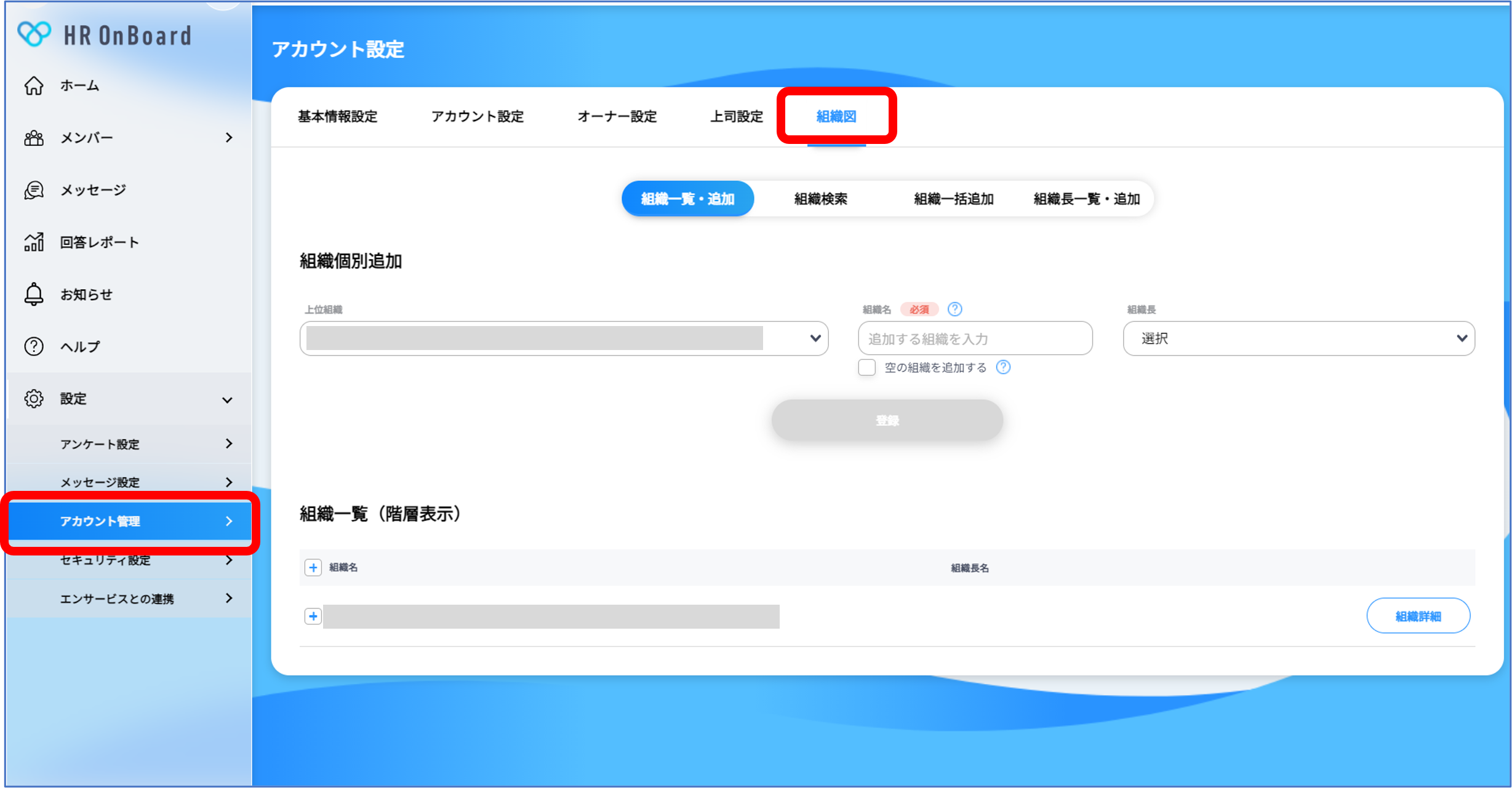1512x788 pixels.
Task: Open セキュリティ設定 submenu
Action: click(x=129, y=560)
